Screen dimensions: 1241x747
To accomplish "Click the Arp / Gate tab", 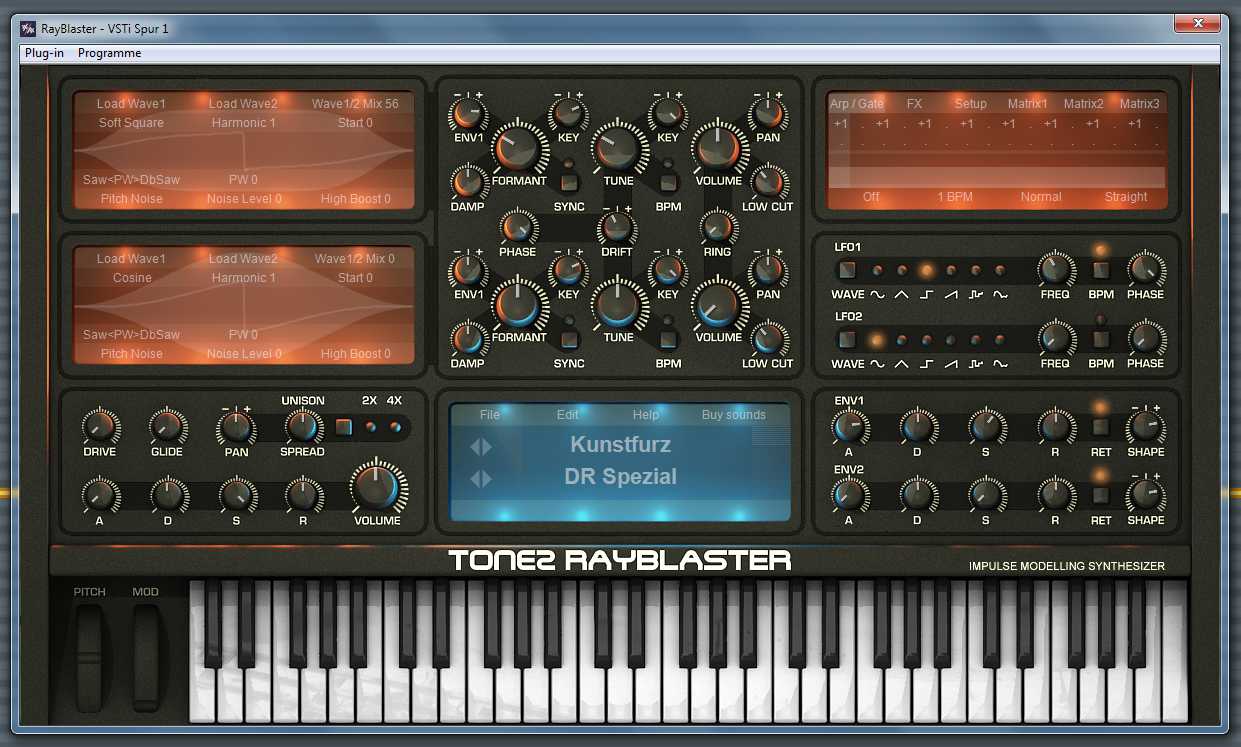I will click(857, 104).
